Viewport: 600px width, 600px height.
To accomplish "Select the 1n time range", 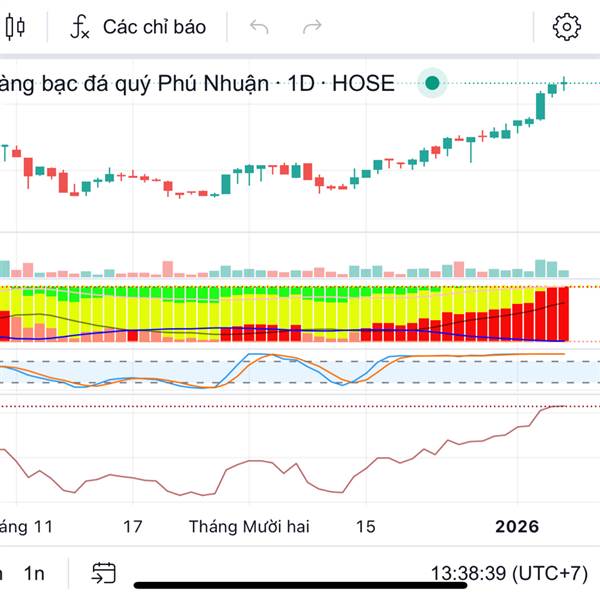I will pos(35,573).
